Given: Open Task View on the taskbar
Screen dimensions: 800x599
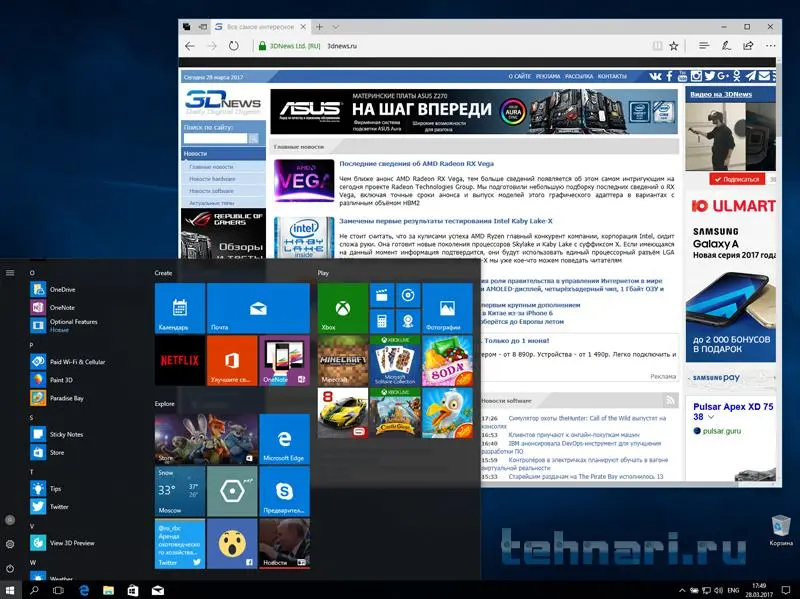Looking at the screenshot, I should click(x=59, y=590).
